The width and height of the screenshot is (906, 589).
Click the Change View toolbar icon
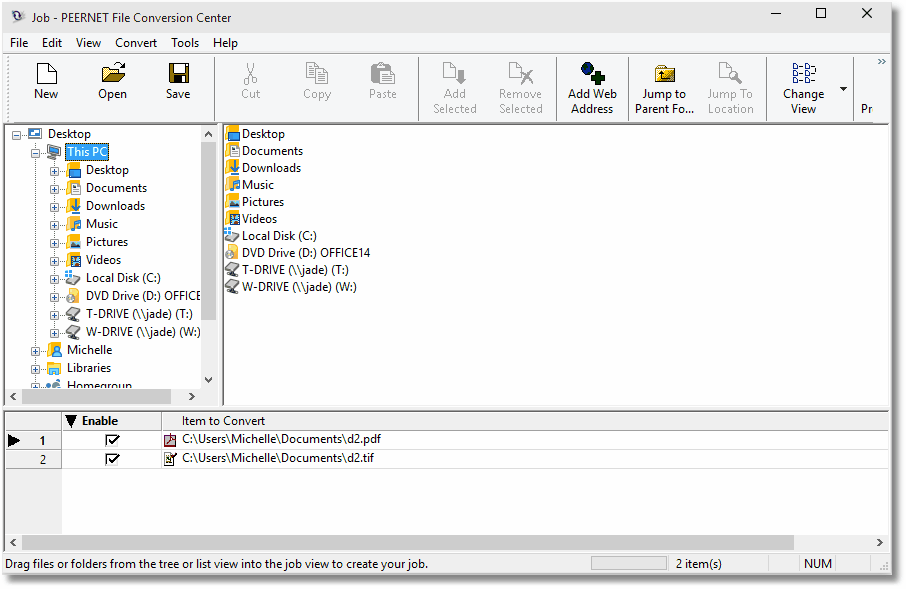pyautogui.click(x=804, y=73)
